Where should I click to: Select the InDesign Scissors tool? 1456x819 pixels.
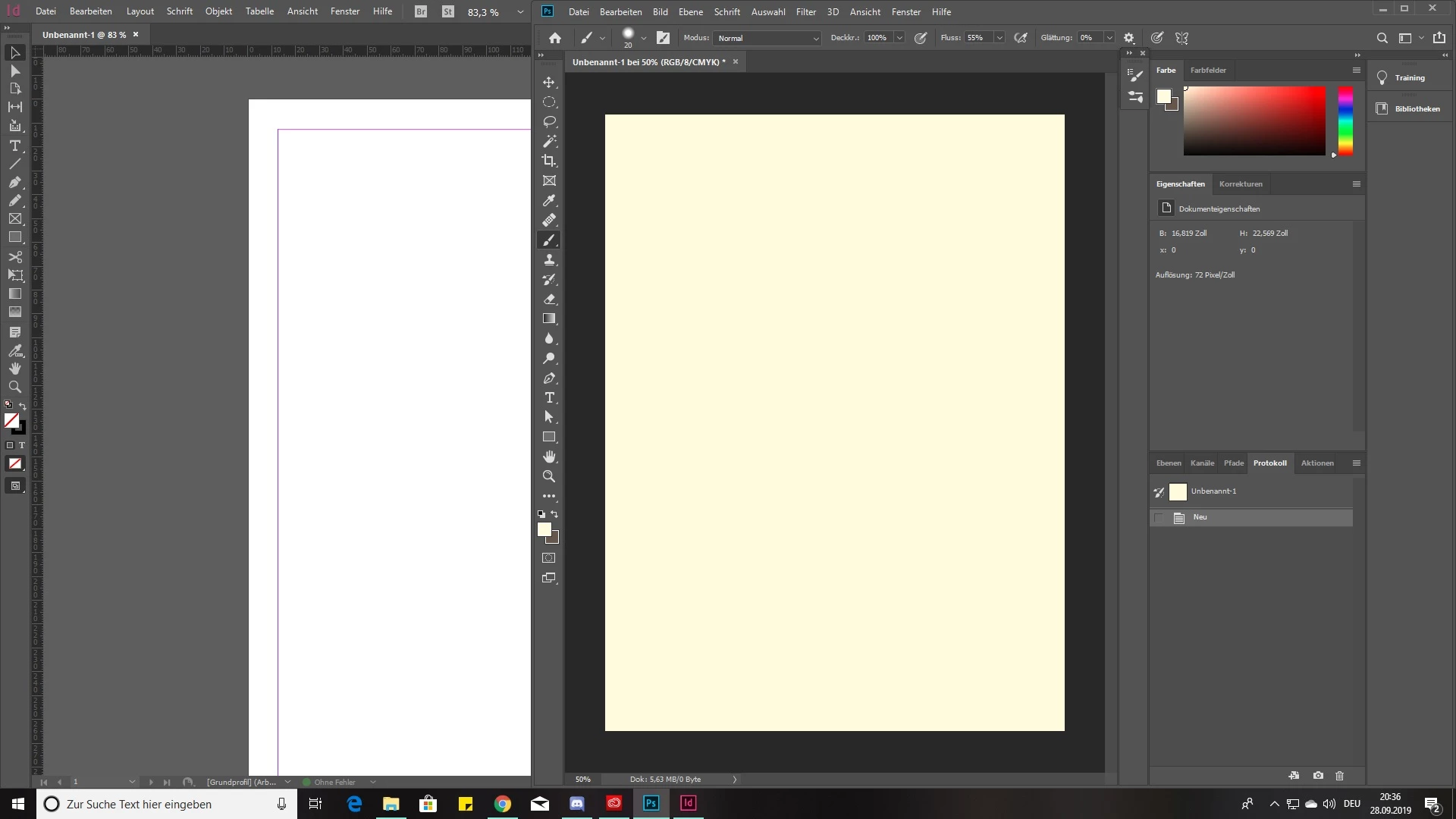(x=14, y=256)
